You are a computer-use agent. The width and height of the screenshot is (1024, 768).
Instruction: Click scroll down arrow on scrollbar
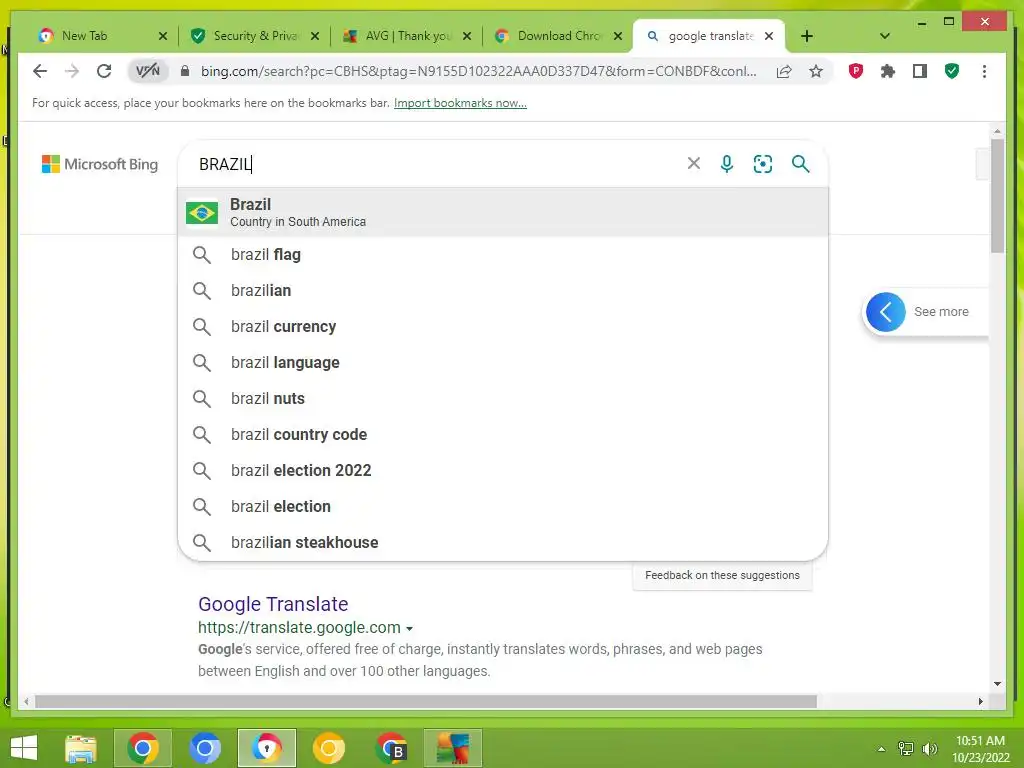click(997, 684)
